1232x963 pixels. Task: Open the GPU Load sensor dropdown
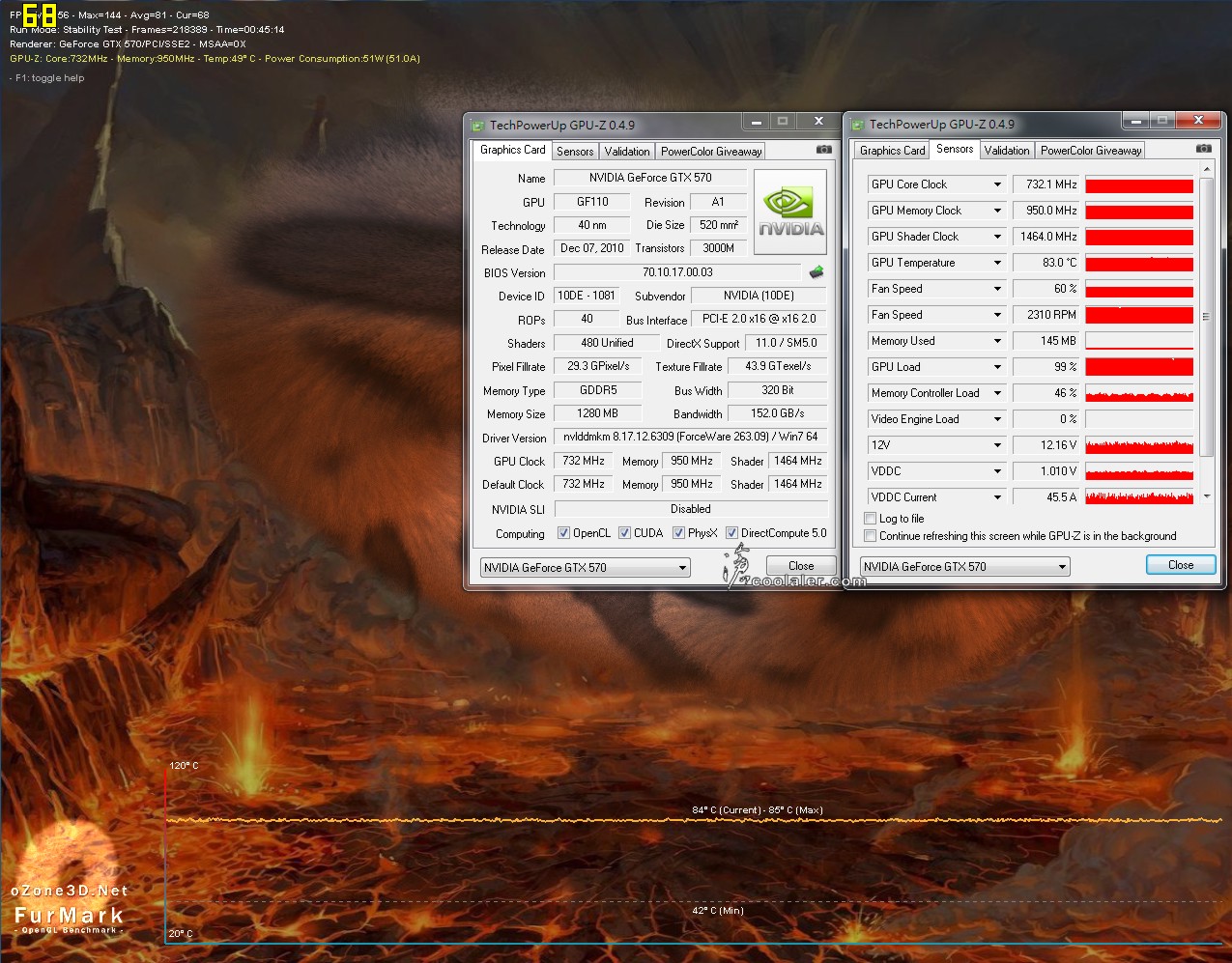click(997, 367)
